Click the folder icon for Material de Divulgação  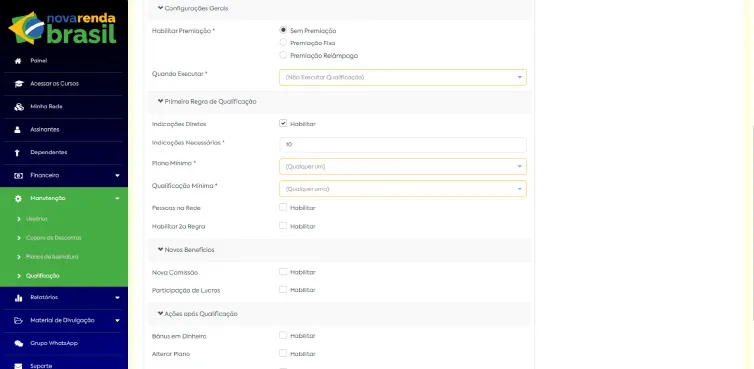coord(18,320)
